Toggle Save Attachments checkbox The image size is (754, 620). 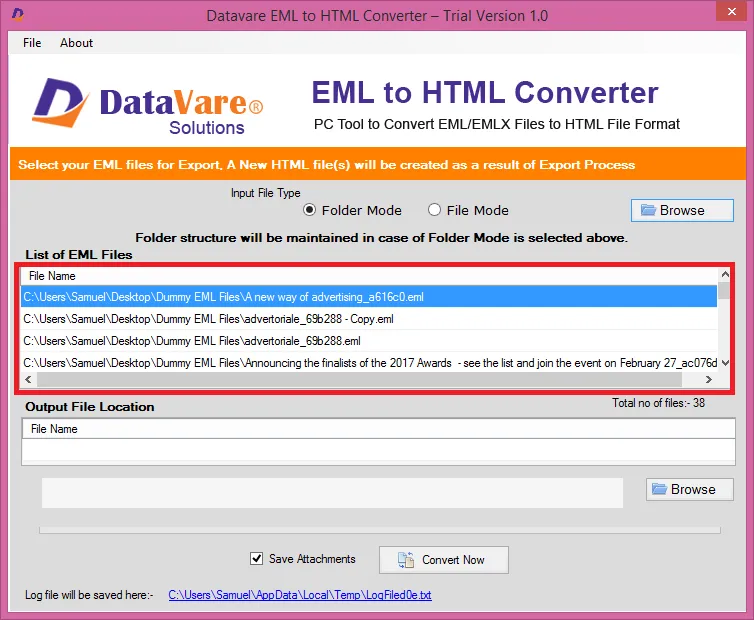point(256,558)
